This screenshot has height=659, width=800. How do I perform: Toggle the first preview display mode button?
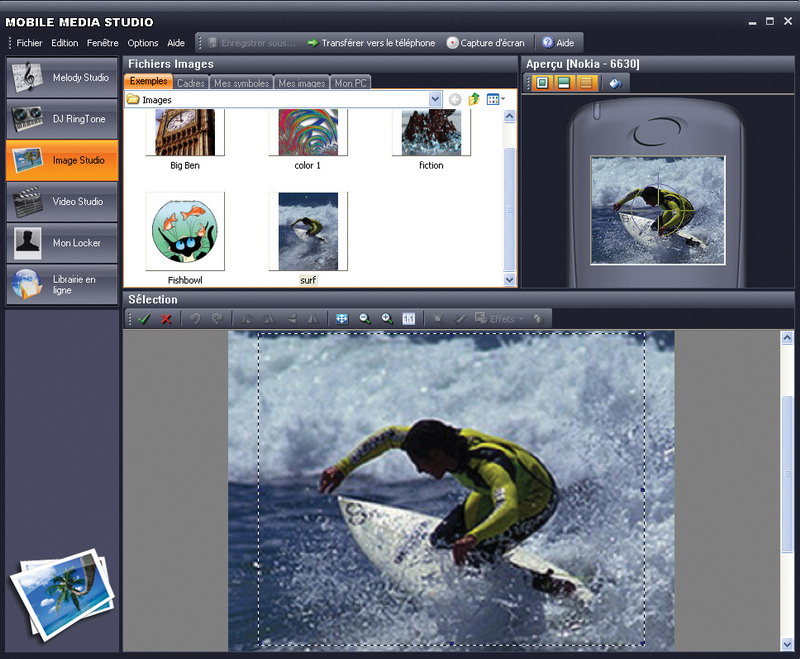(542, 83)
